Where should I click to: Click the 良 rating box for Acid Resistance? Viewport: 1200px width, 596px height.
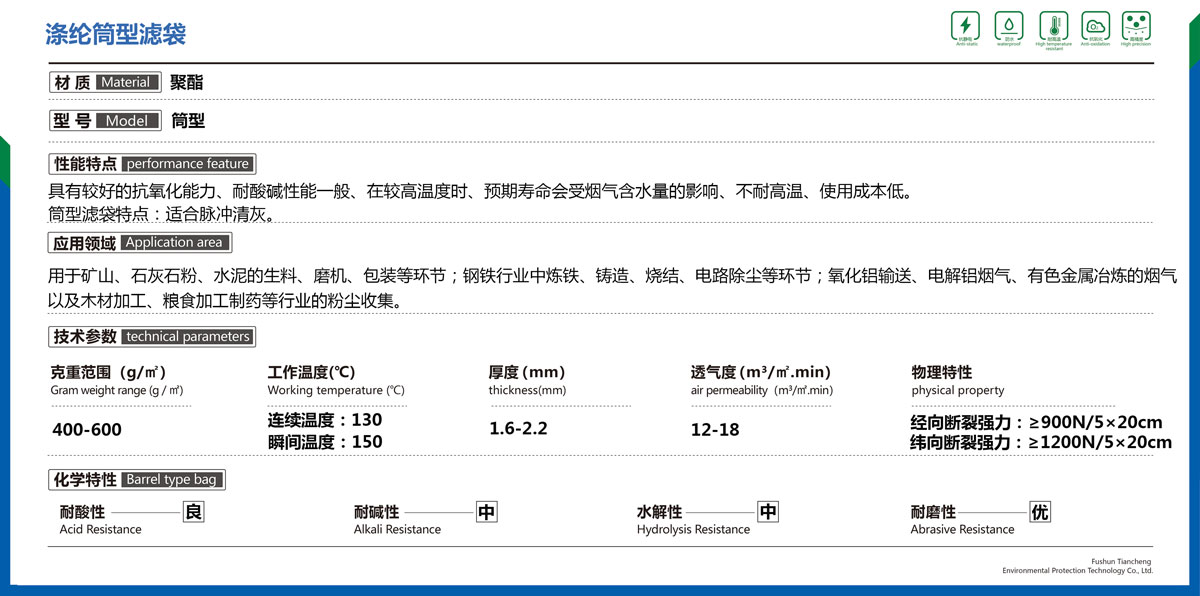(x=194, y=513)
